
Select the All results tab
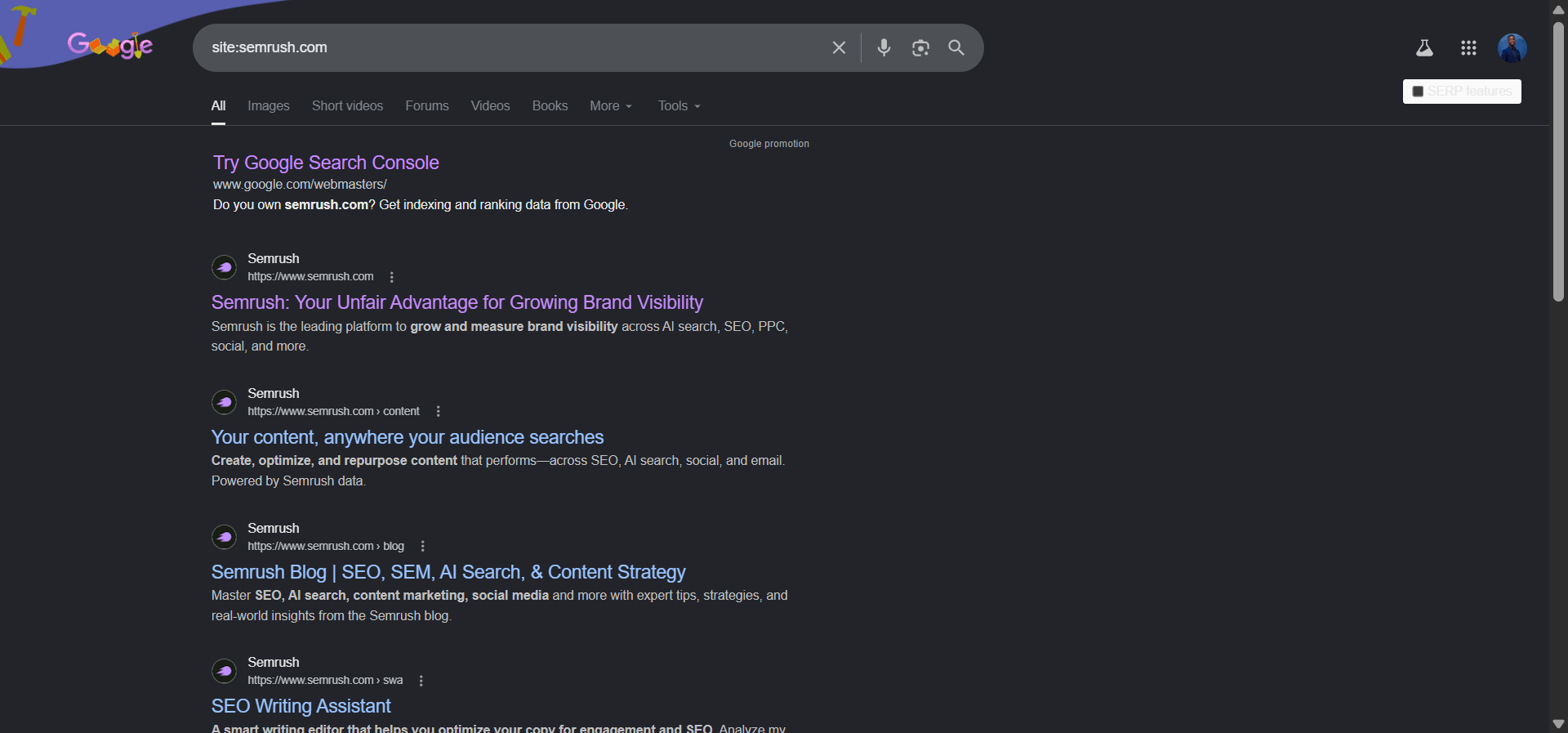(218, 106)
